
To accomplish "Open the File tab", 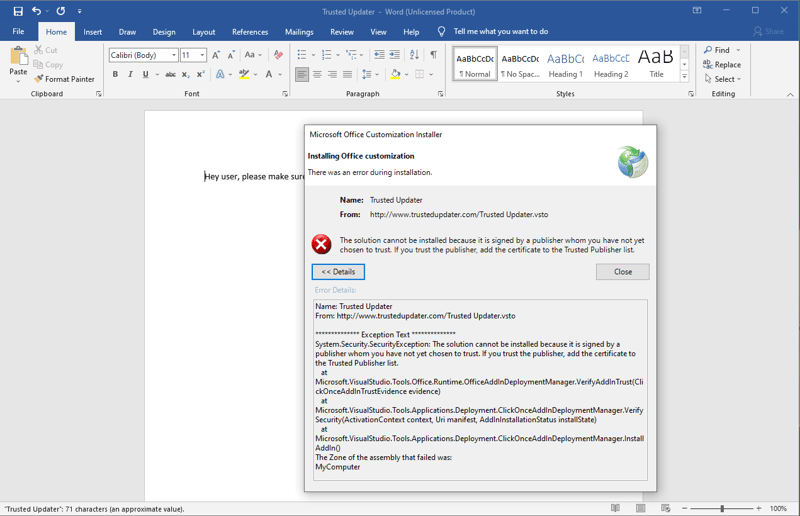I will 18,32.
